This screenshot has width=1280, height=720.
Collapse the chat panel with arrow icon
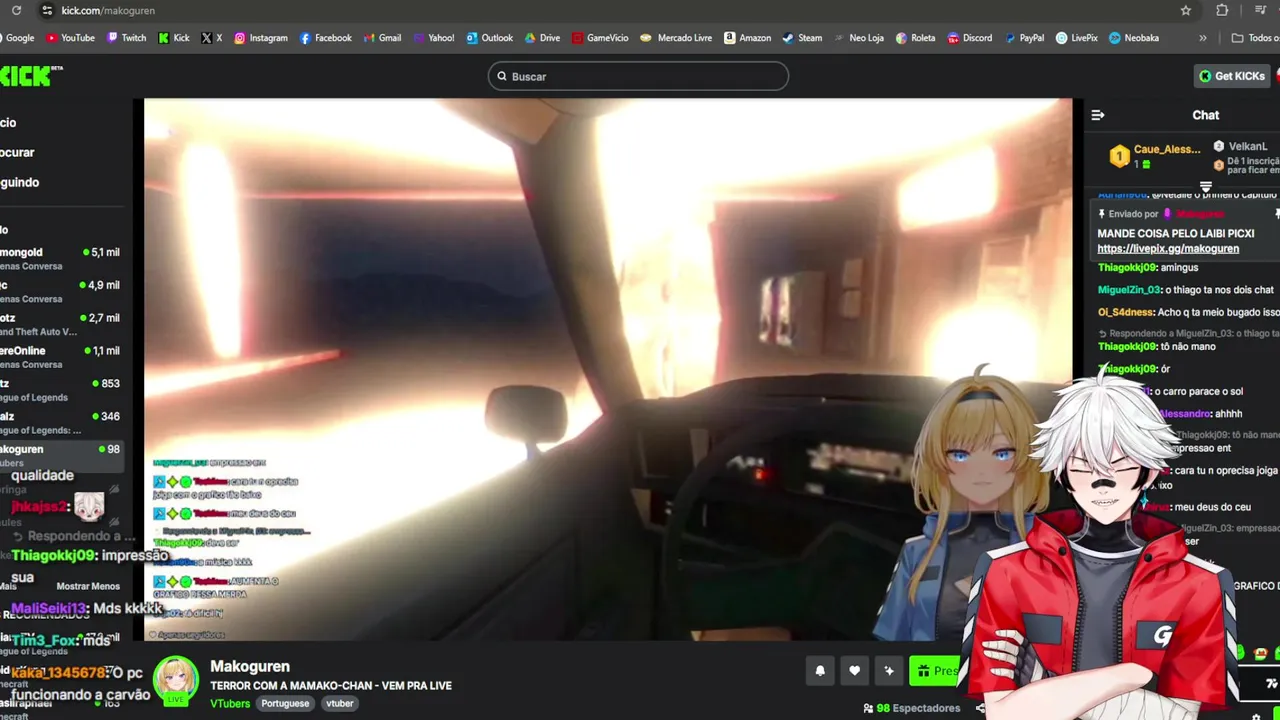(1097, 115)
